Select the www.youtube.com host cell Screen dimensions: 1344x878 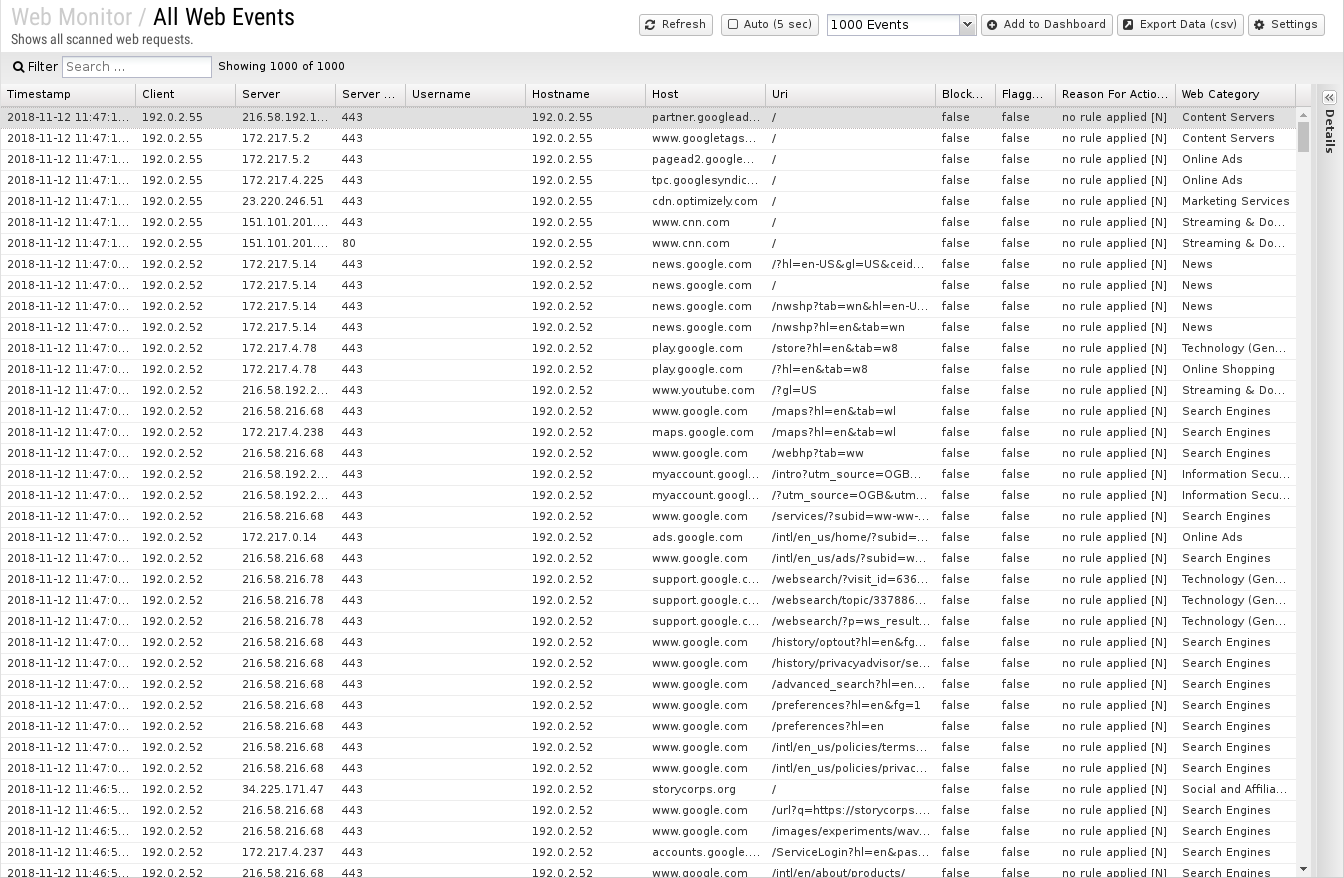(x=705, y=390)
